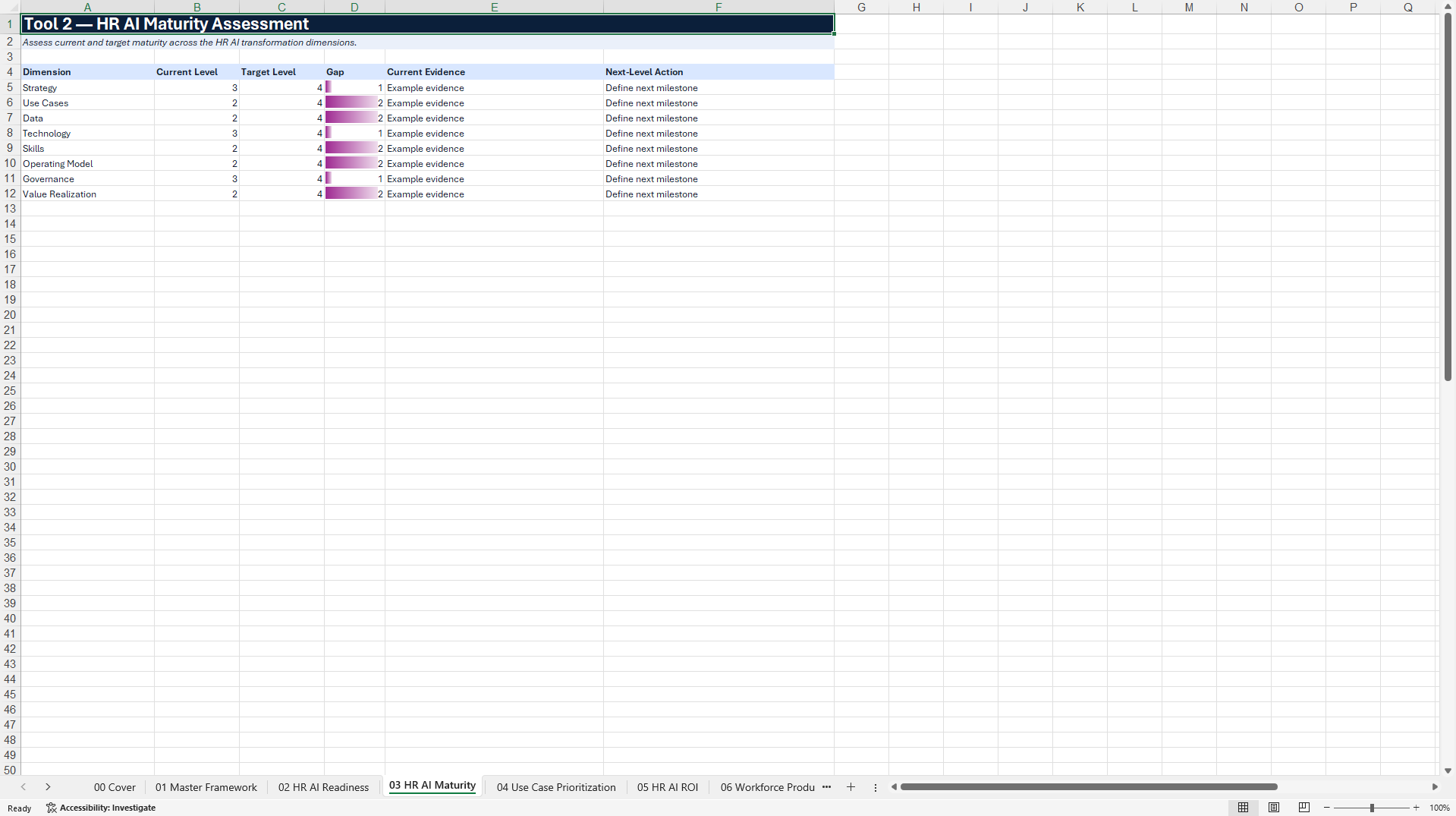
Task: Select Gap cell in Strategy row
Action: 354,87
